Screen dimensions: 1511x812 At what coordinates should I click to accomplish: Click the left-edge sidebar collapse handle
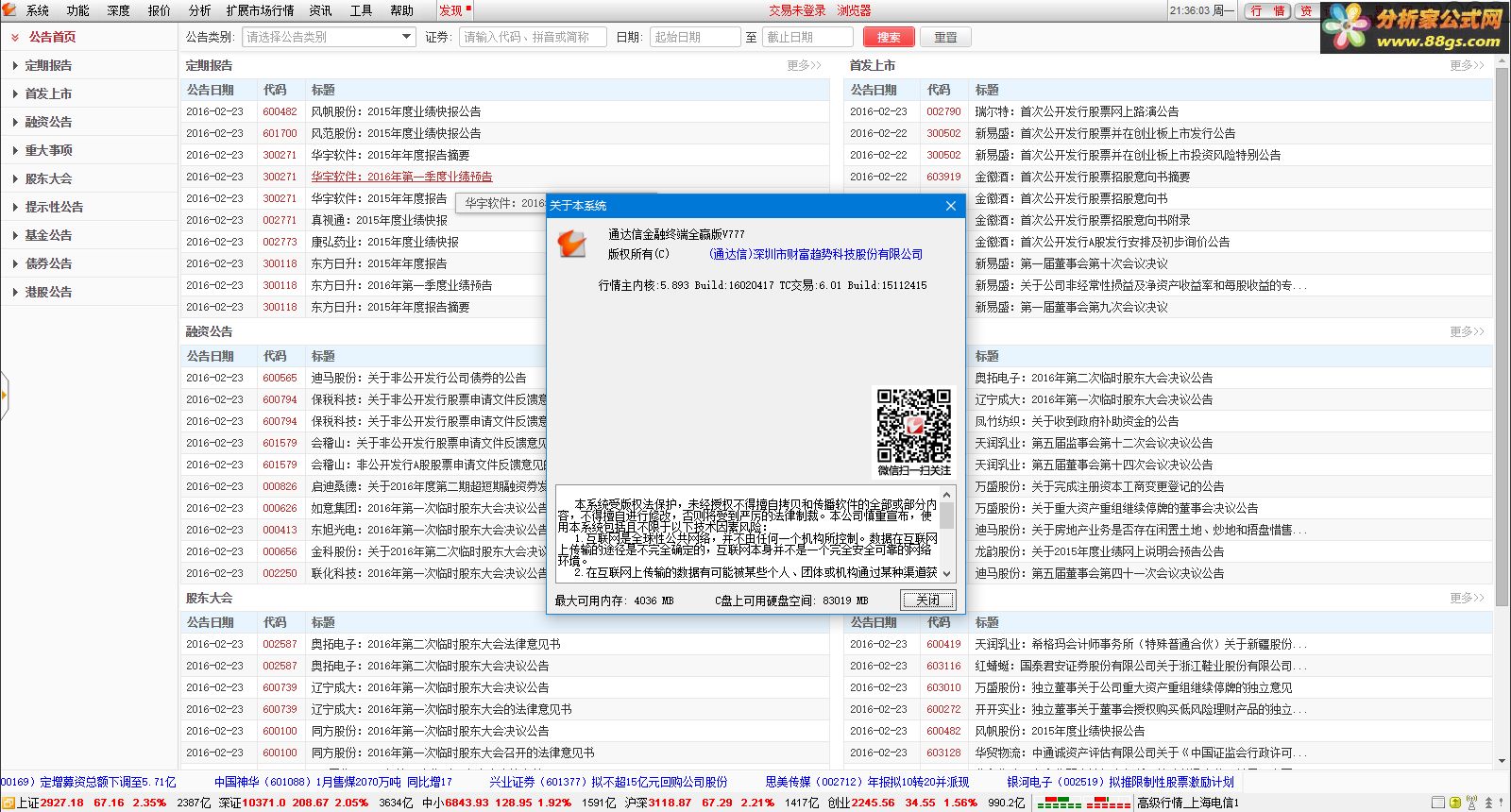point(4,395)
